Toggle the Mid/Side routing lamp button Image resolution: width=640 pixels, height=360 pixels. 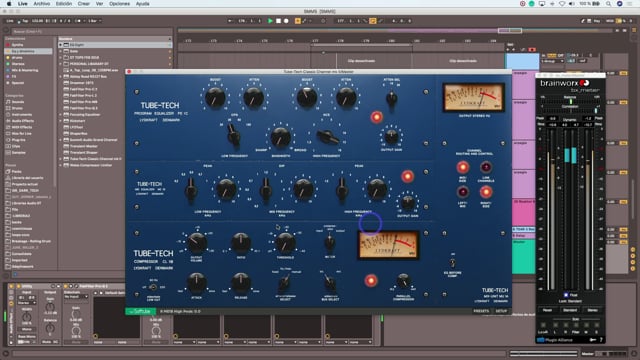click(462, 167)
